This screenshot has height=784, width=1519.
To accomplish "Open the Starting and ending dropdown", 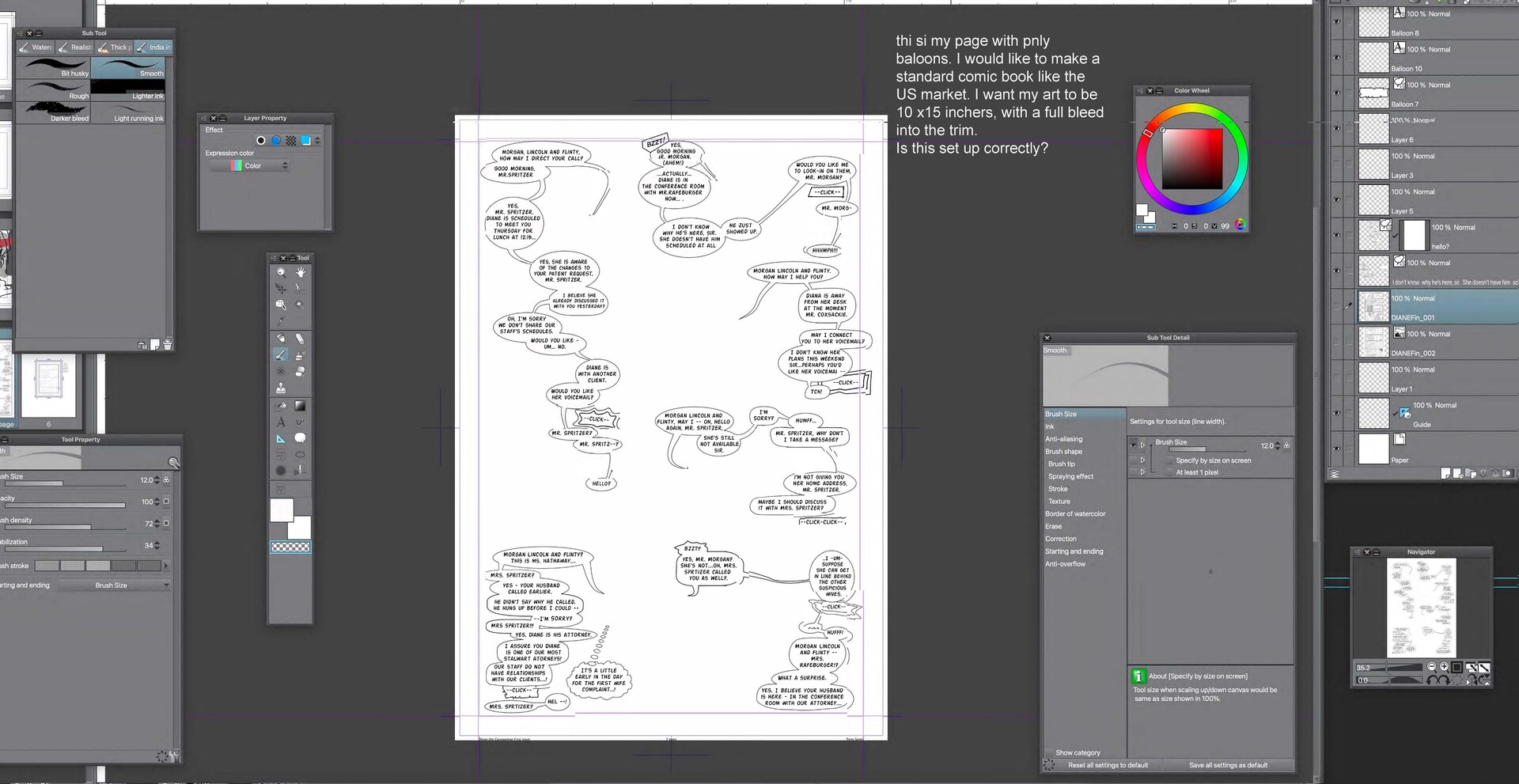I will click(x=131, y=585).
